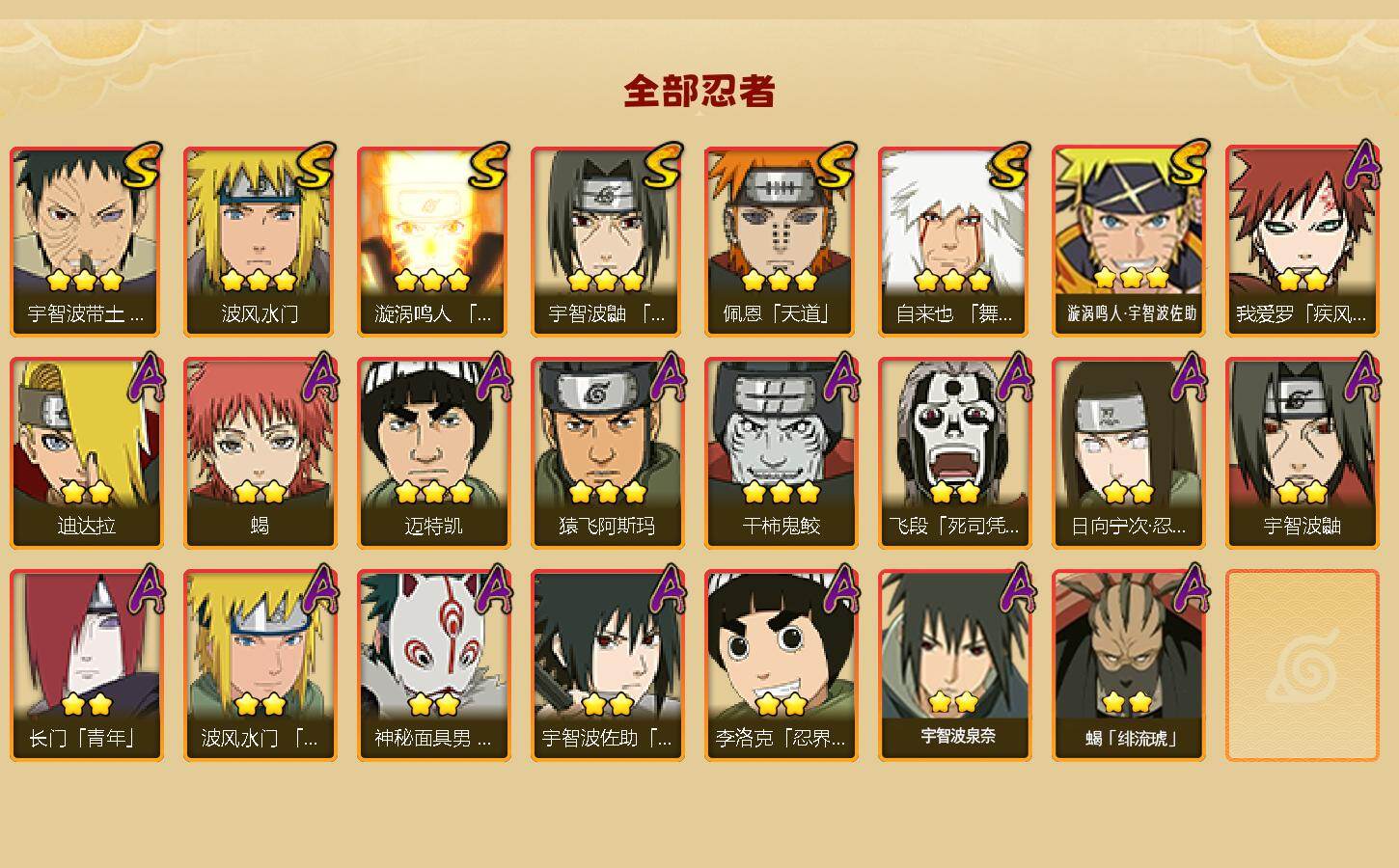Click the 李洛克「忍界…」 name label
Viewport: 1399px width, 868px height.
tap(781, 739)
